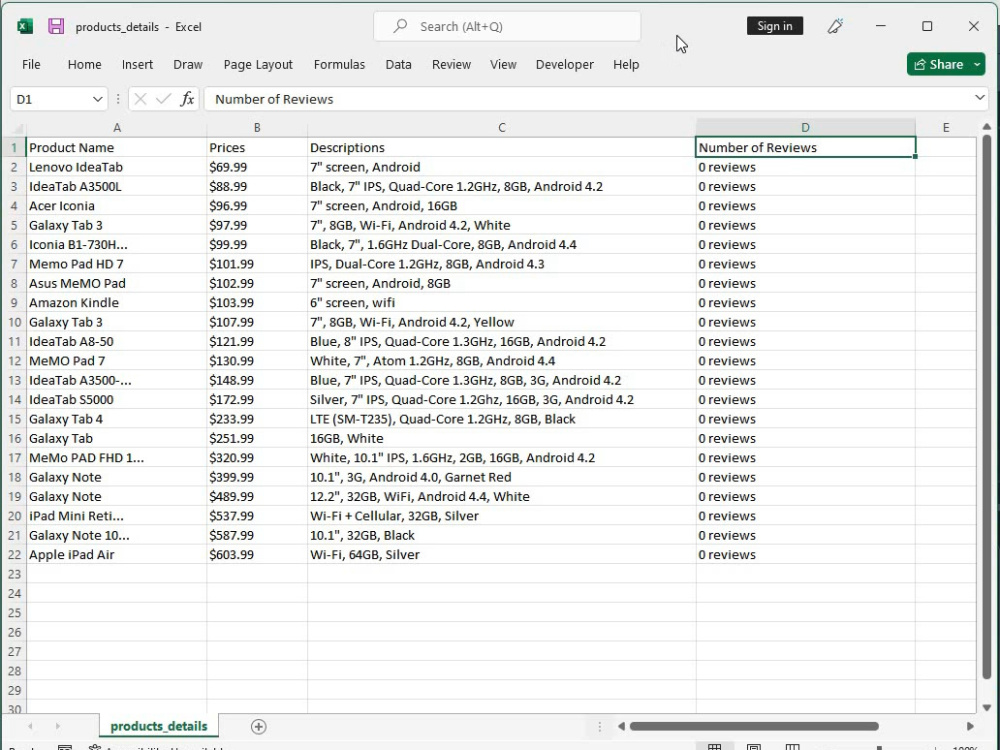1000x750 pixels.
Task: Select the $88.99 price cell
Action: [x=257, y=186]
